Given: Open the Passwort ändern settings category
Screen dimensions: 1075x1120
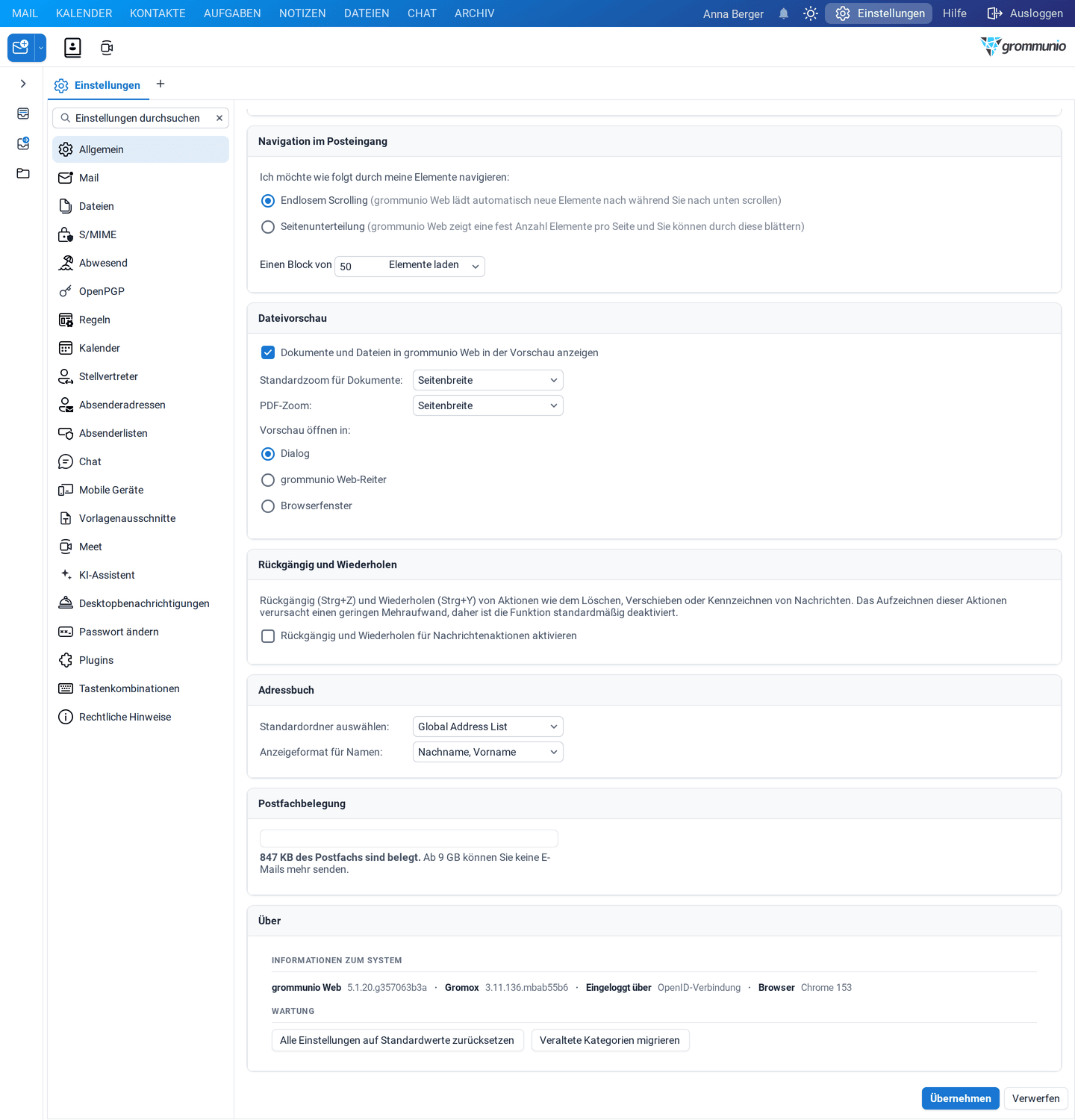Looking at the screenshot, I should click(140, 632).
